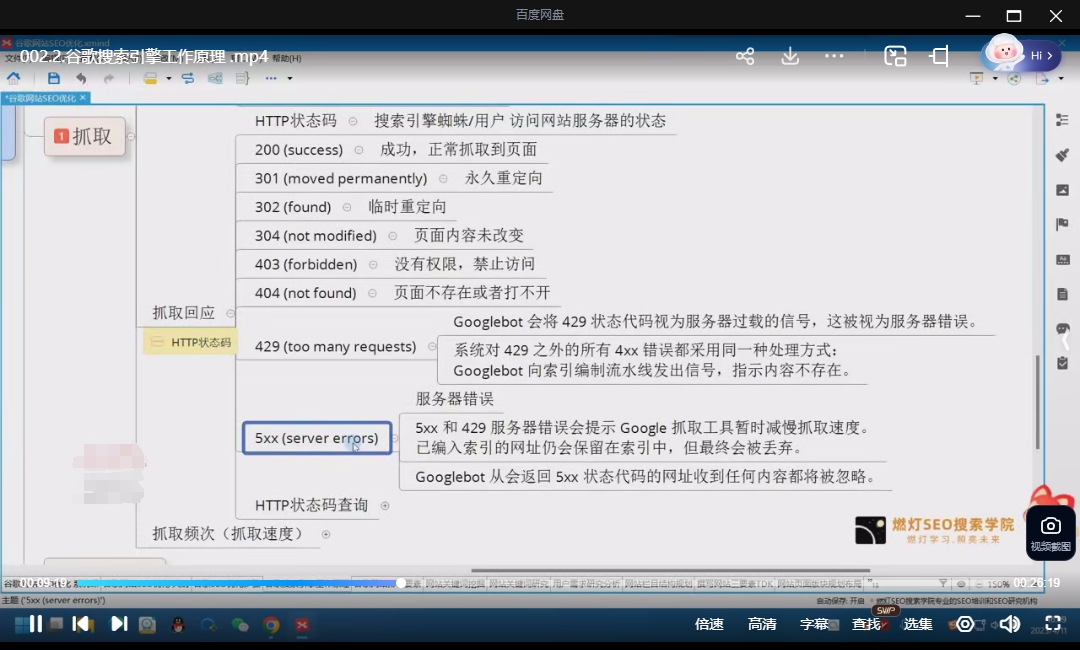Open the 高清 quality option
The height and width of the screenshot is (650, 1080).
tap(762, 624)
